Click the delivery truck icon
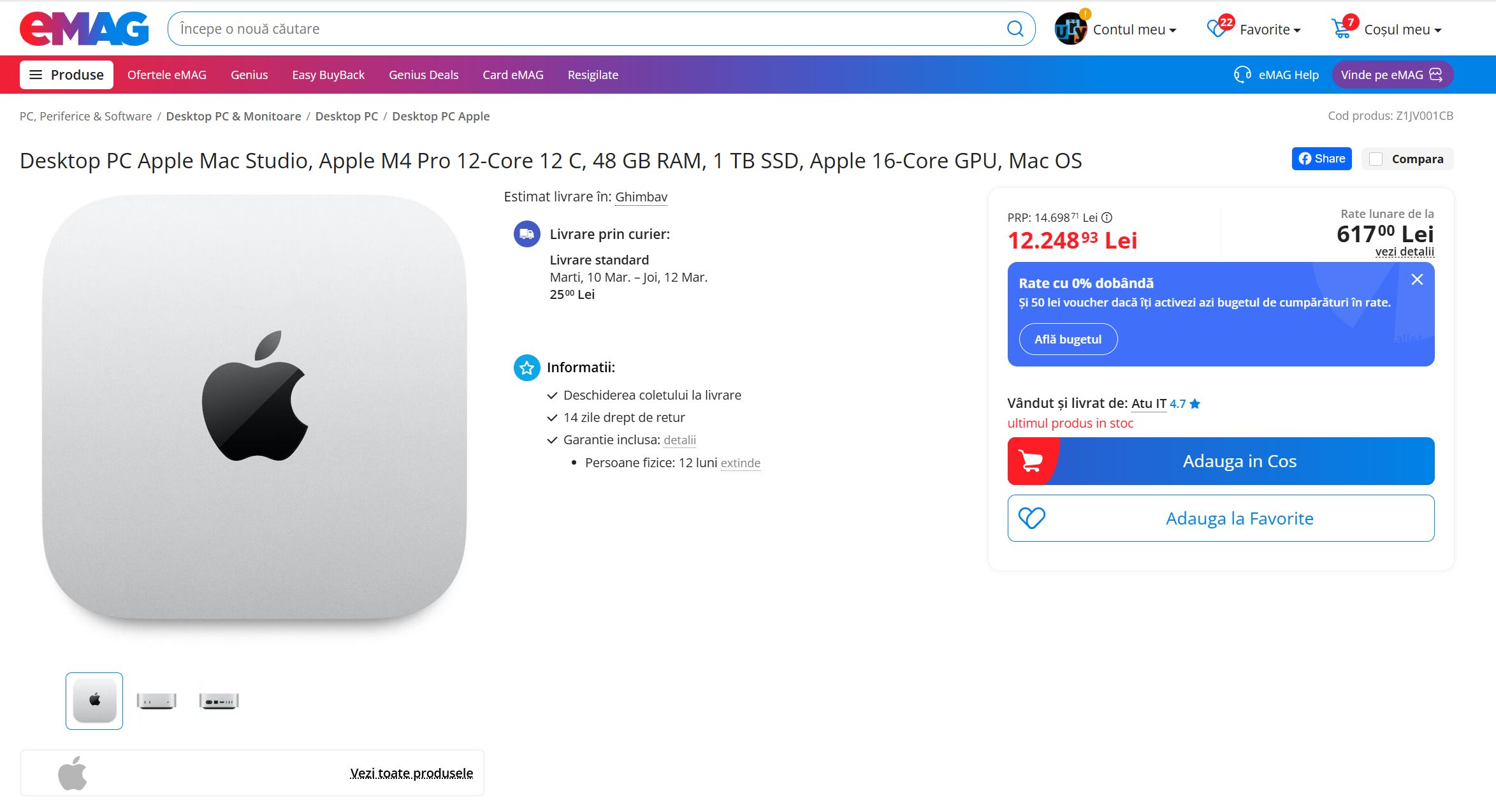 527,234
